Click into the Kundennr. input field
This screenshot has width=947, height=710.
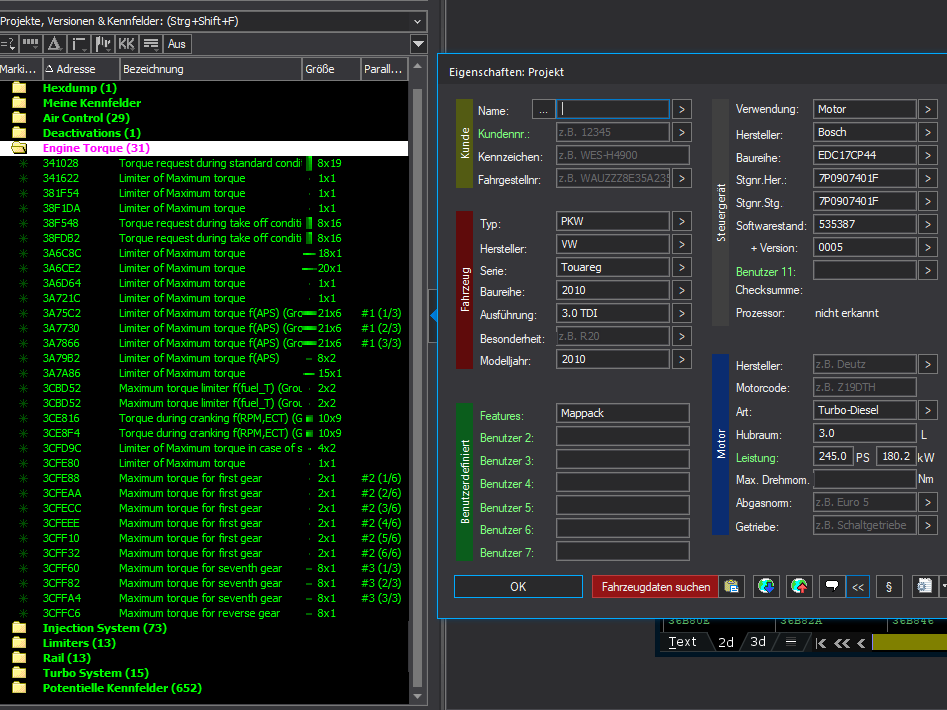612,133
